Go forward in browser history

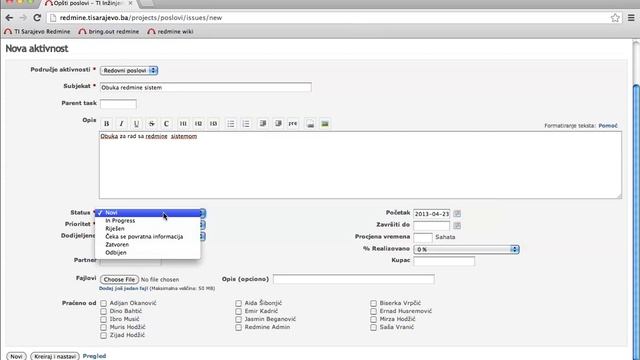[23, 18]
